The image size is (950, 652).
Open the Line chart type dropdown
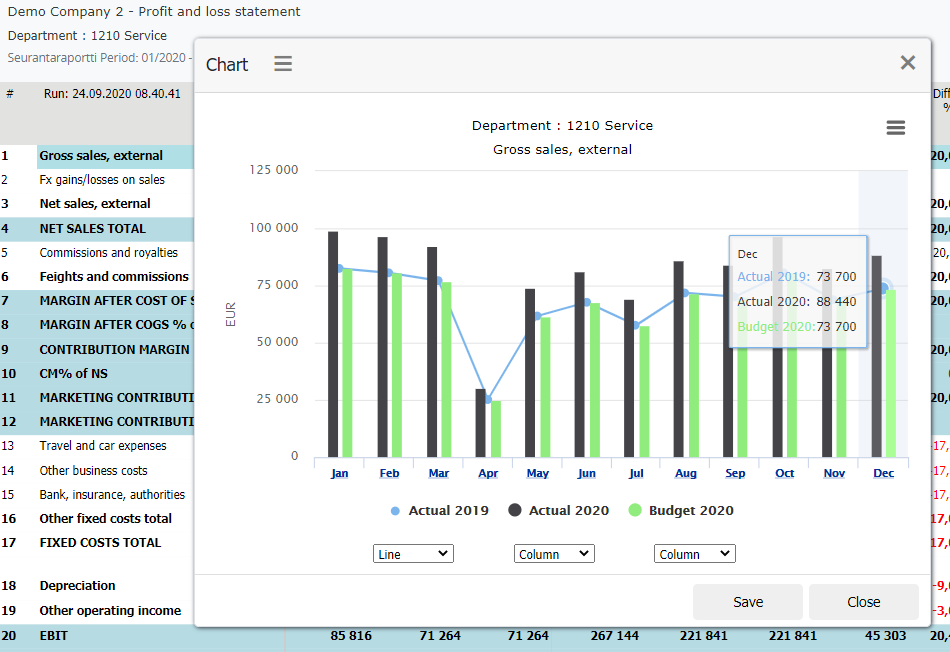coord(413,554)
